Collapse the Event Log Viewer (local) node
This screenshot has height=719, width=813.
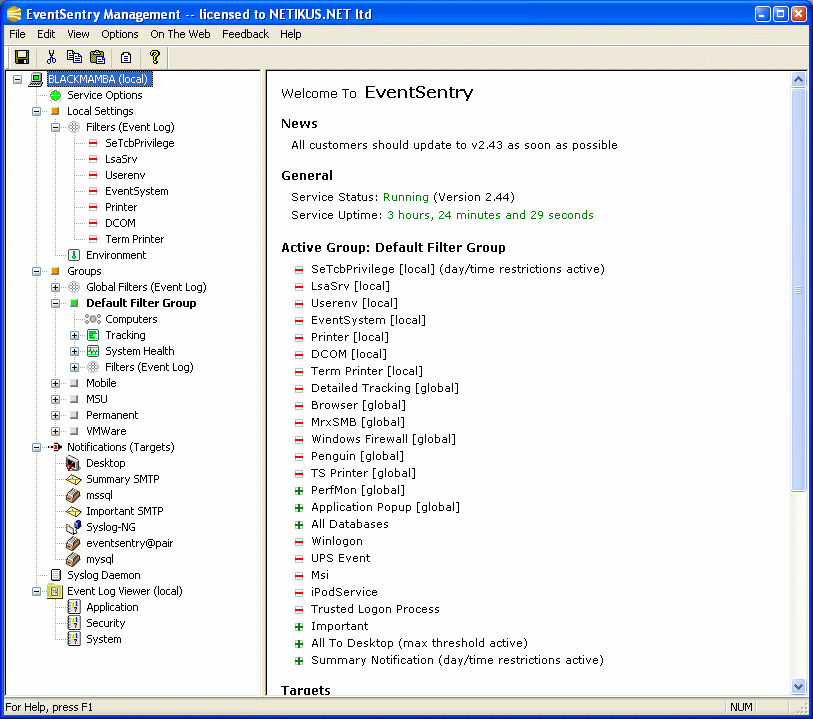(x=36, y=591)
